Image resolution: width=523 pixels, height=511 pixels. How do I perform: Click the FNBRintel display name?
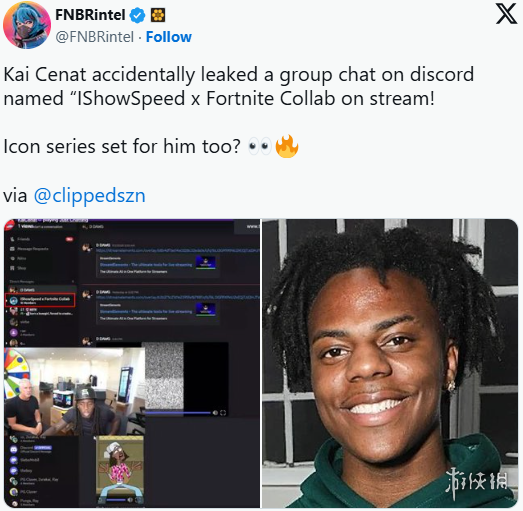point(90,15)
